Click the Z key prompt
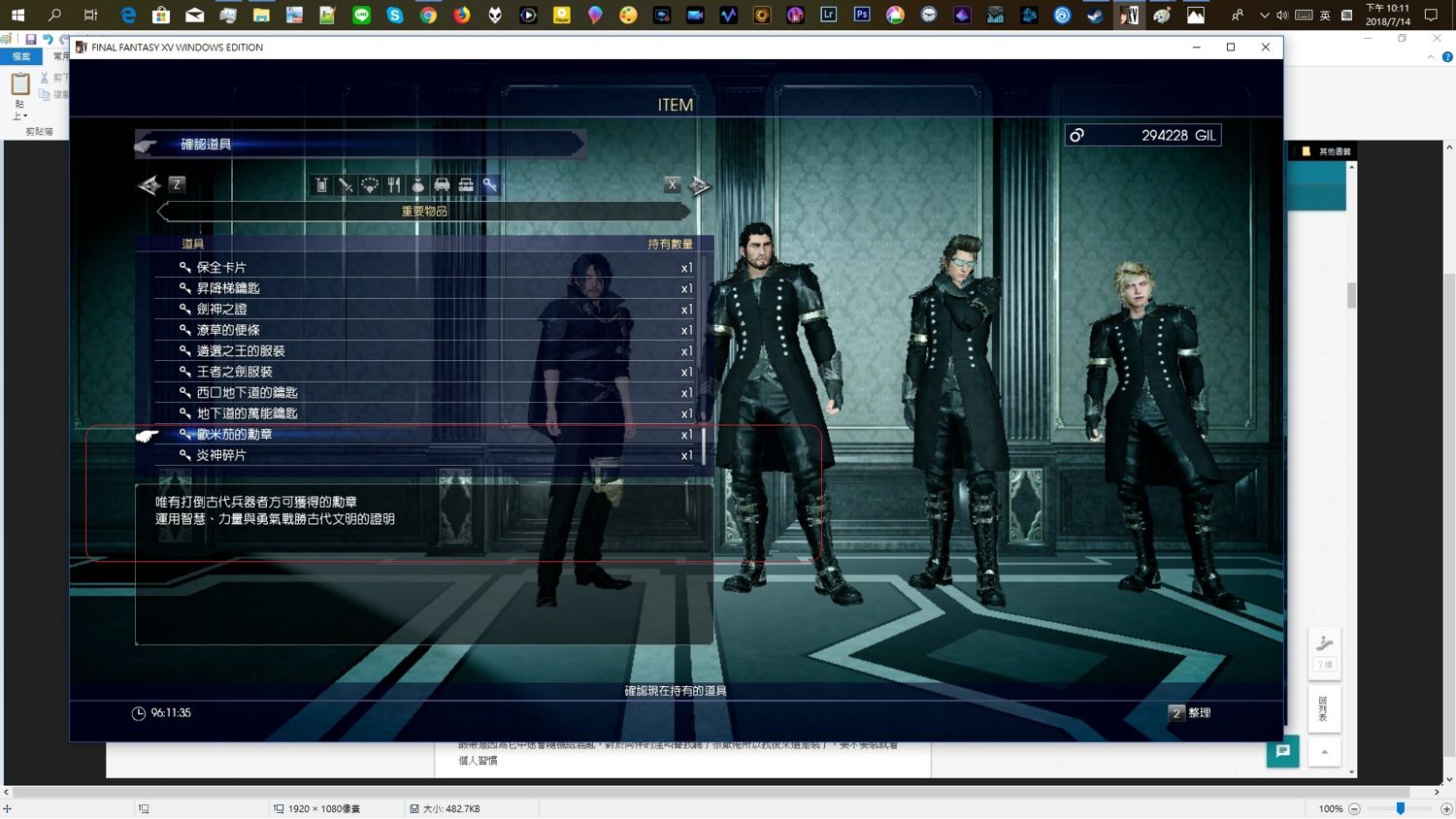The height and width of the screenshot is (819, 1456). click(177, 184)
